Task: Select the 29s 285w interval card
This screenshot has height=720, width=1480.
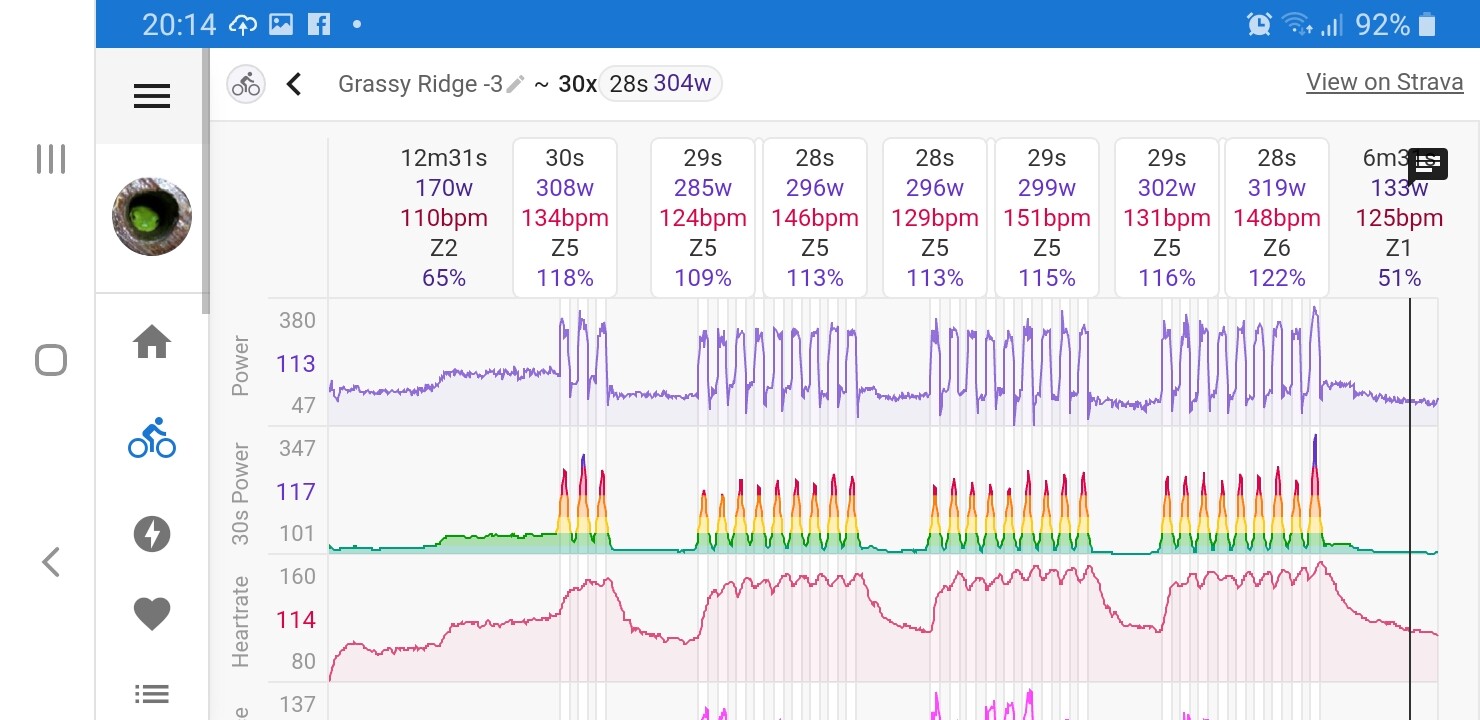Action: [703, 218]
